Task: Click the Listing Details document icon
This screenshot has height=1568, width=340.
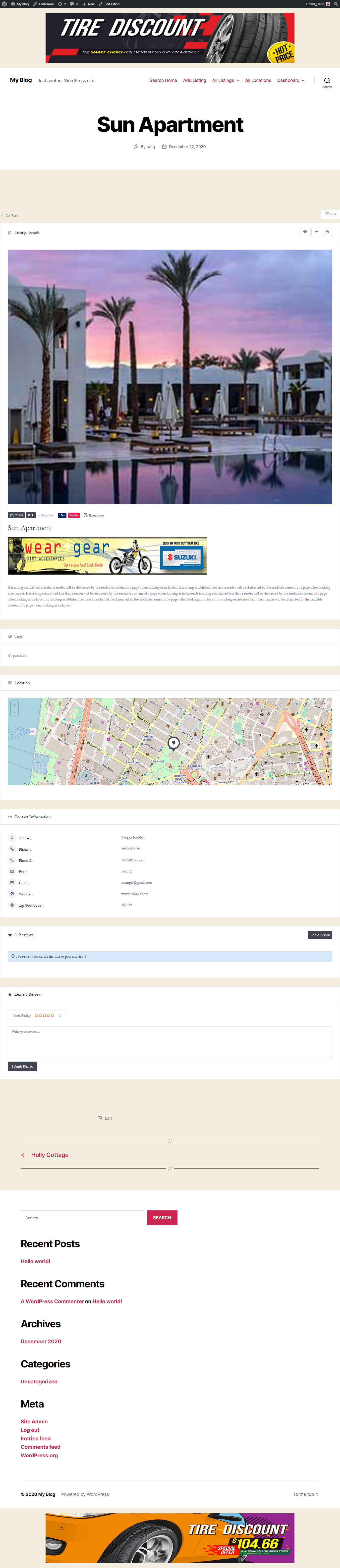Action: (10, 232)
